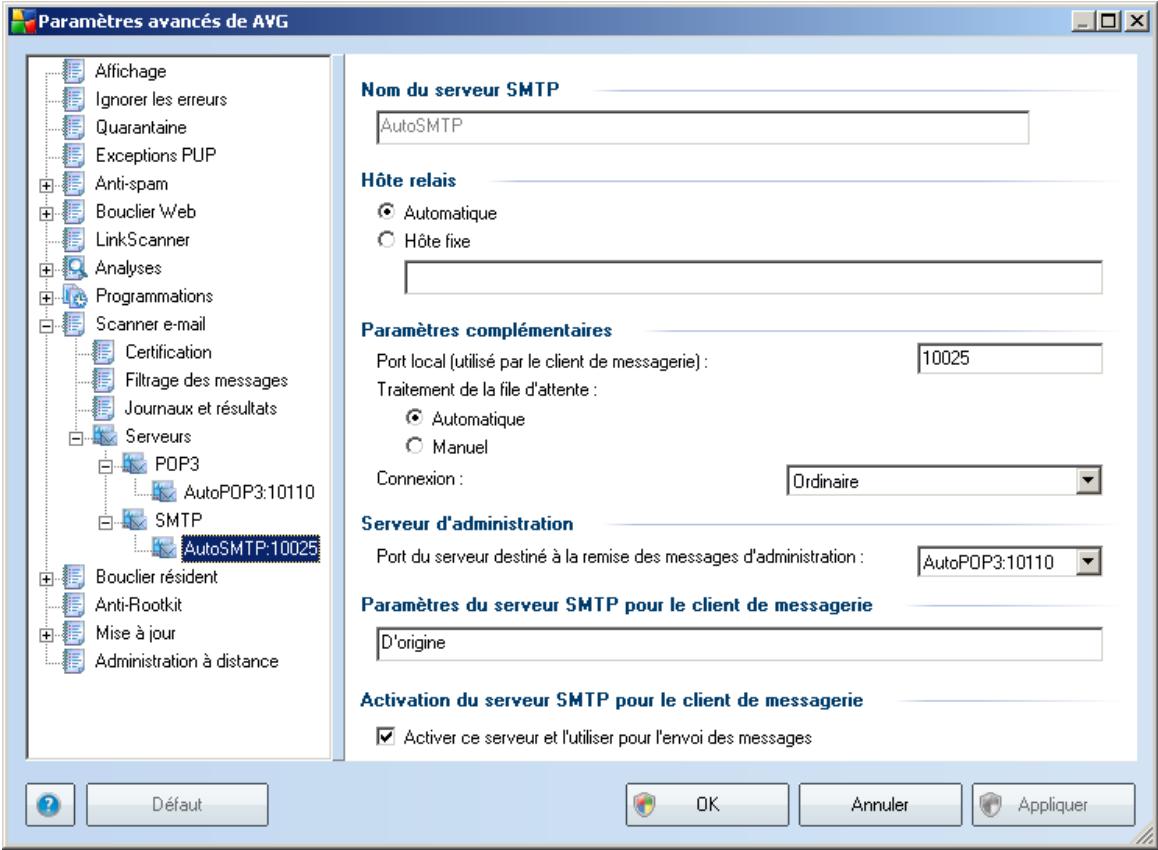Toggle Activer ce serveur checkbox
The image size is (1158, 850).
click(386, 736)
